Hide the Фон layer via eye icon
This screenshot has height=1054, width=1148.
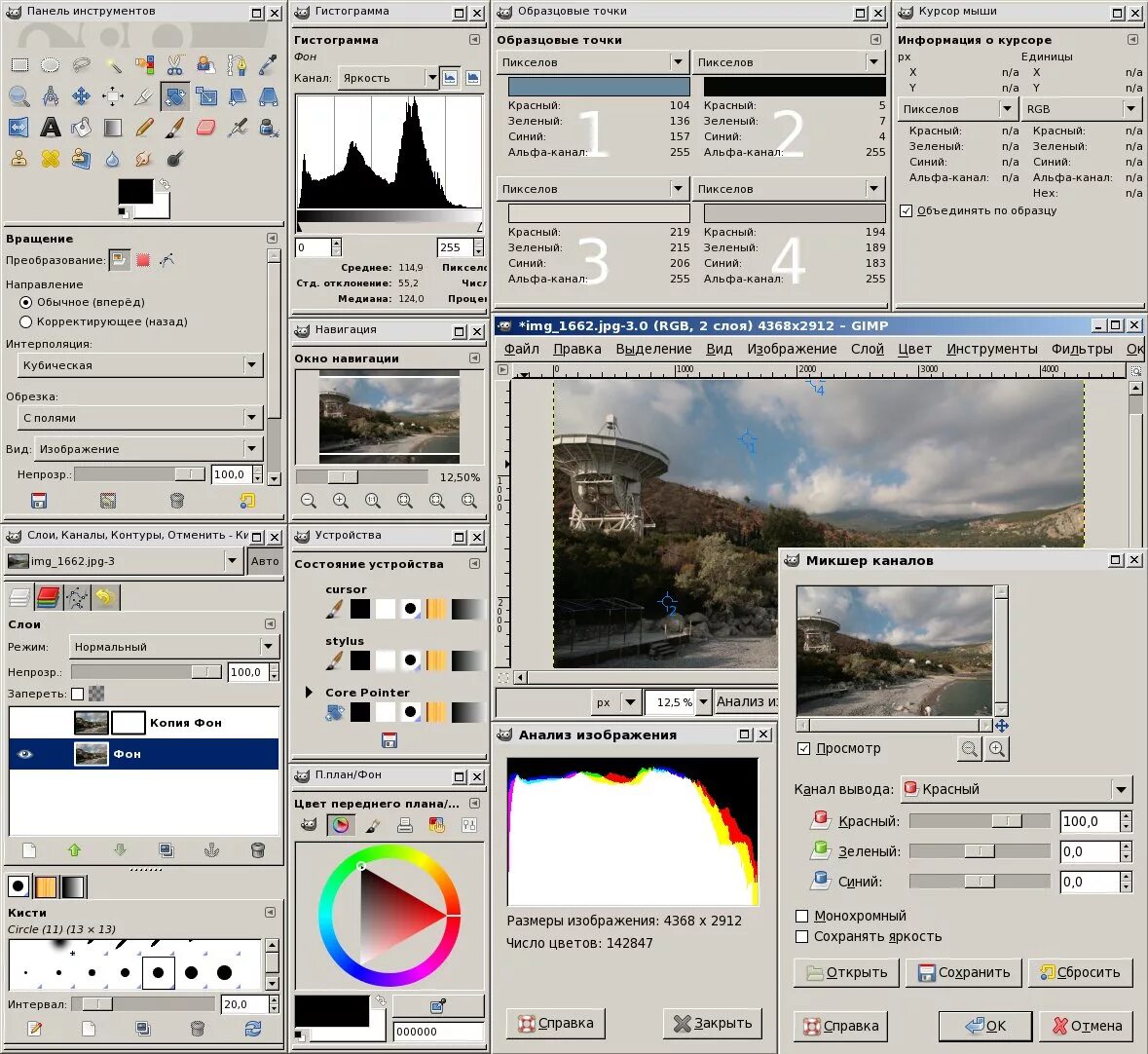[x=25, y=754]
